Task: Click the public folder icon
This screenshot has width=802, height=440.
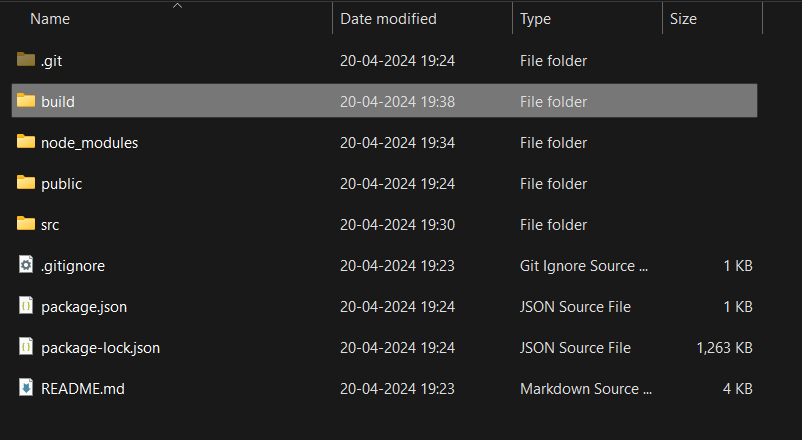Action: click(x=26, y=183)
